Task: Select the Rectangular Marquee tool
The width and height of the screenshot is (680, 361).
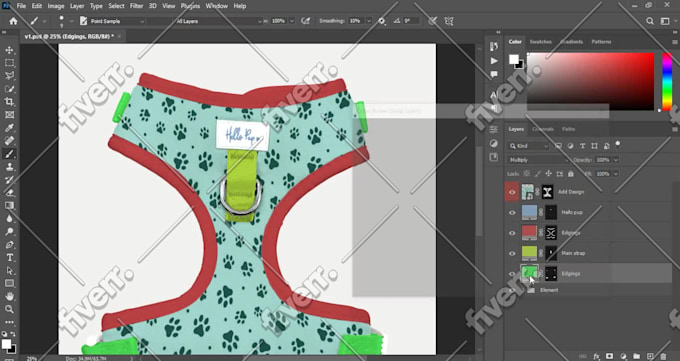Action: [x=9, y=63]
